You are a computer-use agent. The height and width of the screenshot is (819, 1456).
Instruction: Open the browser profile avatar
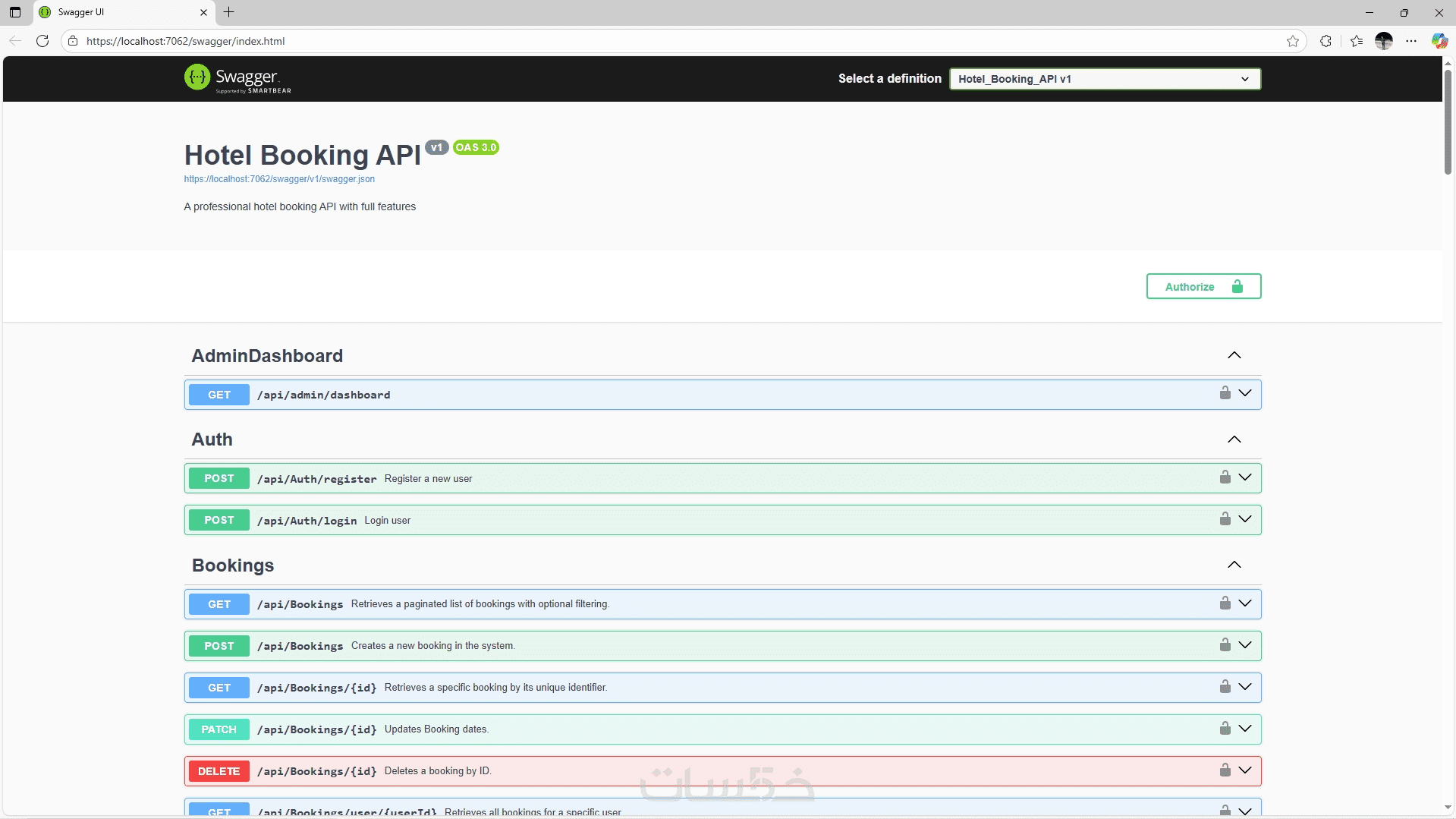pos(1384,41)
